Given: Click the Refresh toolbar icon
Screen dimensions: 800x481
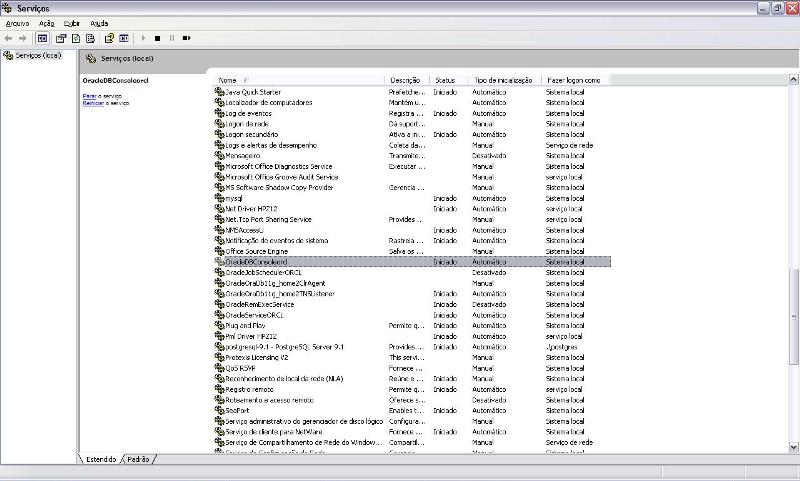Looking at the screenshot, I should (x=76, y=38).
